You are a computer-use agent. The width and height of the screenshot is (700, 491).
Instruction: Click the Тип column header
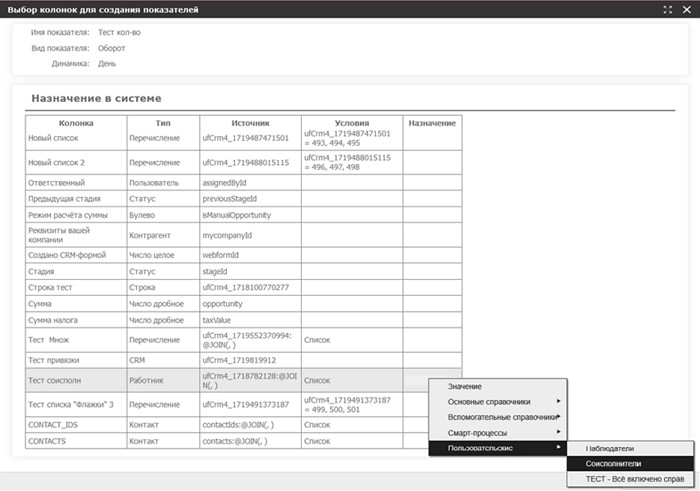[163, 123]
